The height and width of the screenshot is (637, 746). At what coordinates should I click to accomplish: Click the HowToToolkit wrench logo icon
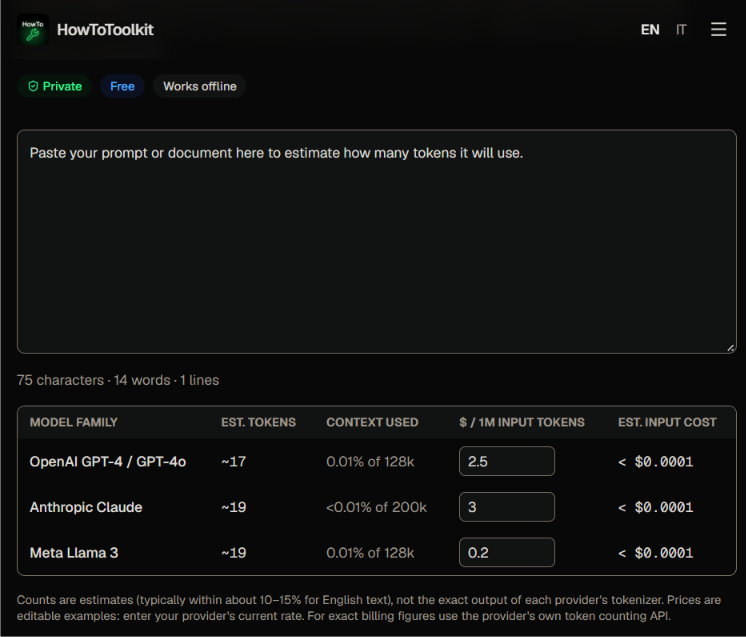coord(33,29)
